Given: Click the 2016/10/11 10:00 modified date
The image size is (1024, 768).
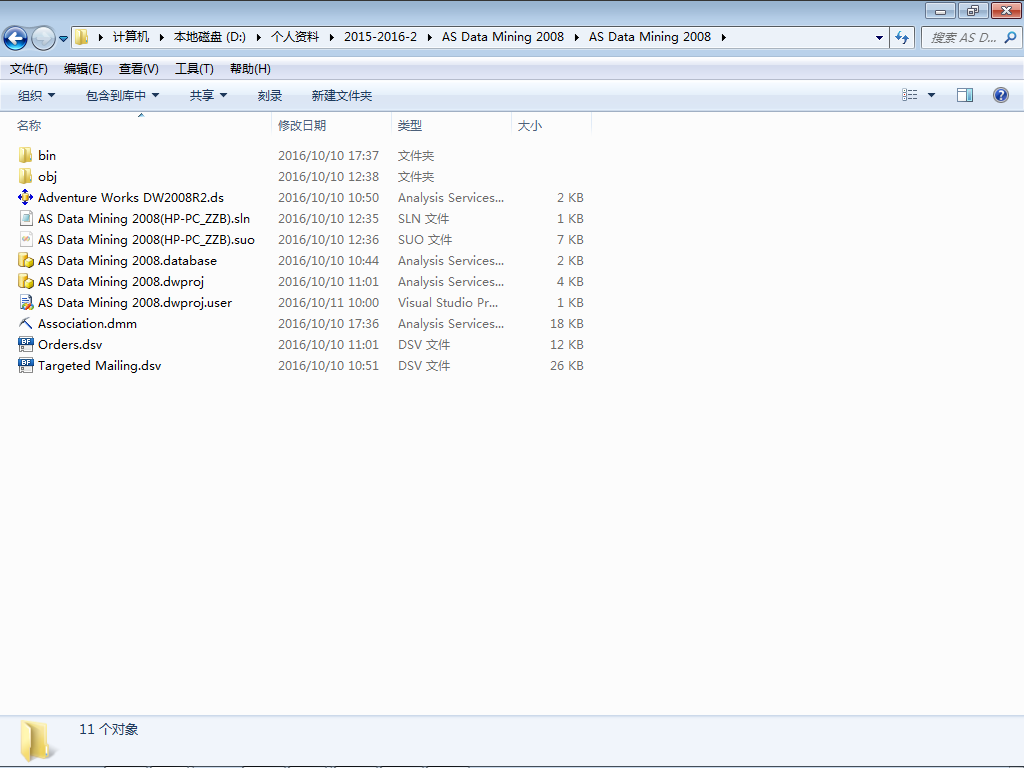Looking at the screenshot, I should click(x=328, y=302).
